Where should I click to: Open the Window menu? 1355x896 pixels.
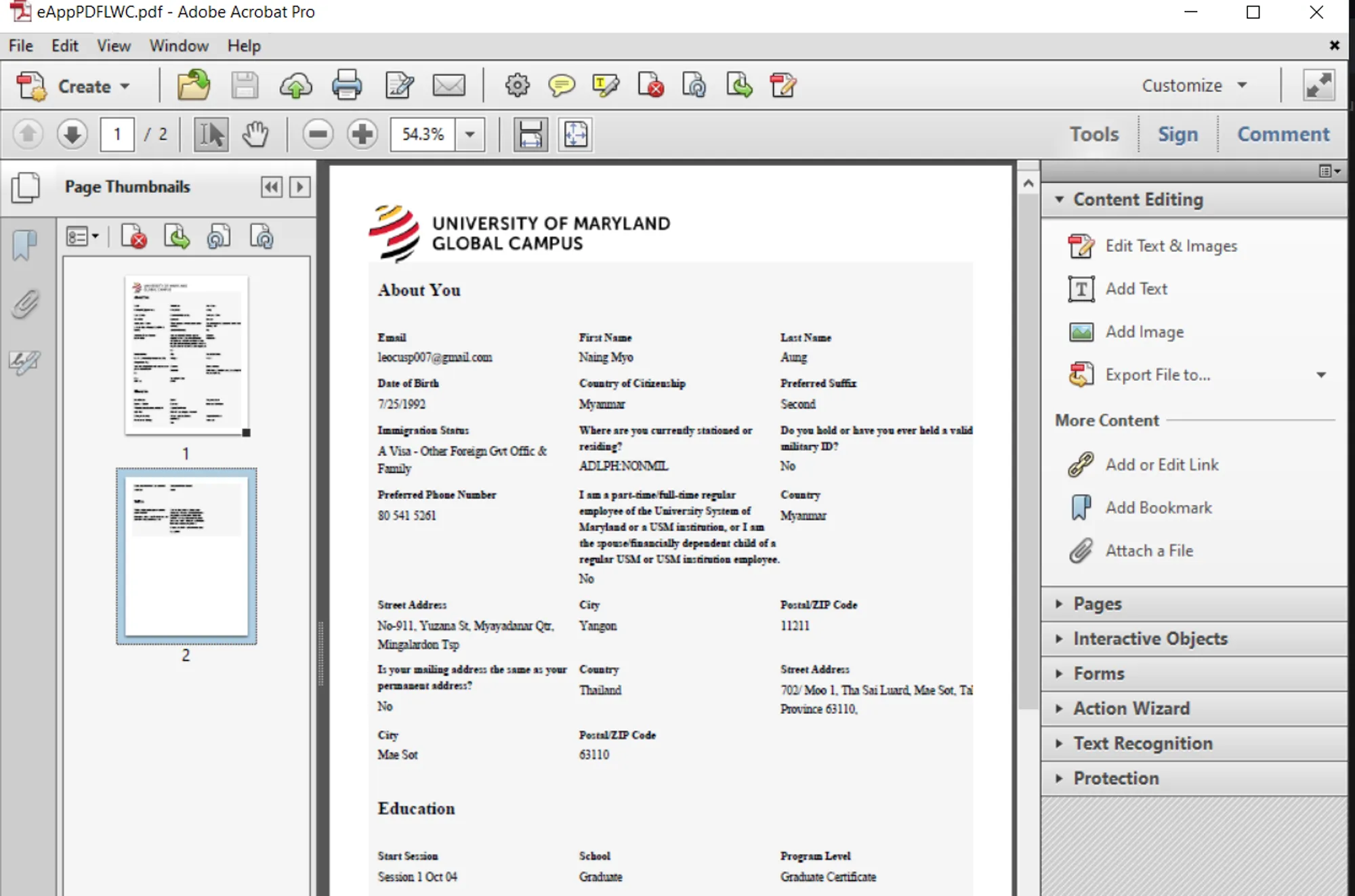click(x=179, y=45)
